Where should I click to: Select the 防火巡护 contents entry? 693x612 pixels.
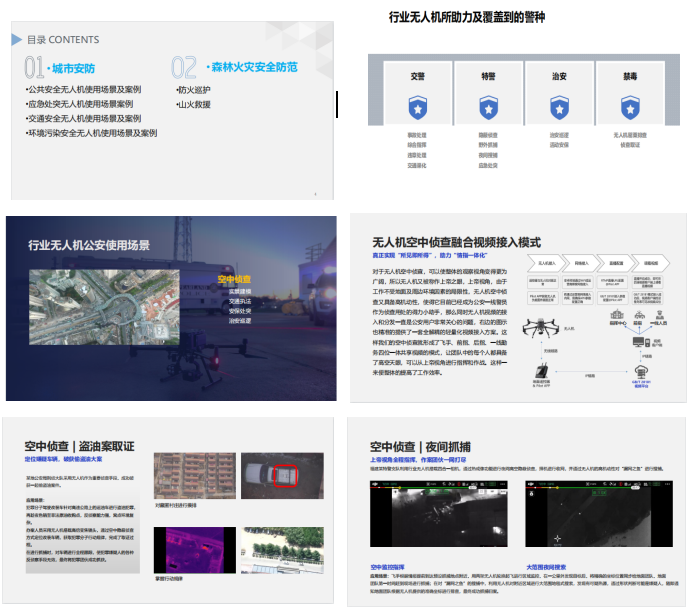click(x=193, y=90)
